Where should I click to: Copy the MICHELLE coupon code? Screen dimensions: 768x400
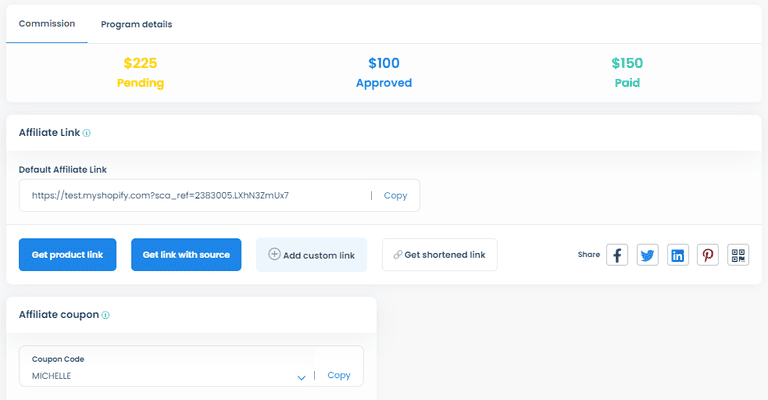339,375
